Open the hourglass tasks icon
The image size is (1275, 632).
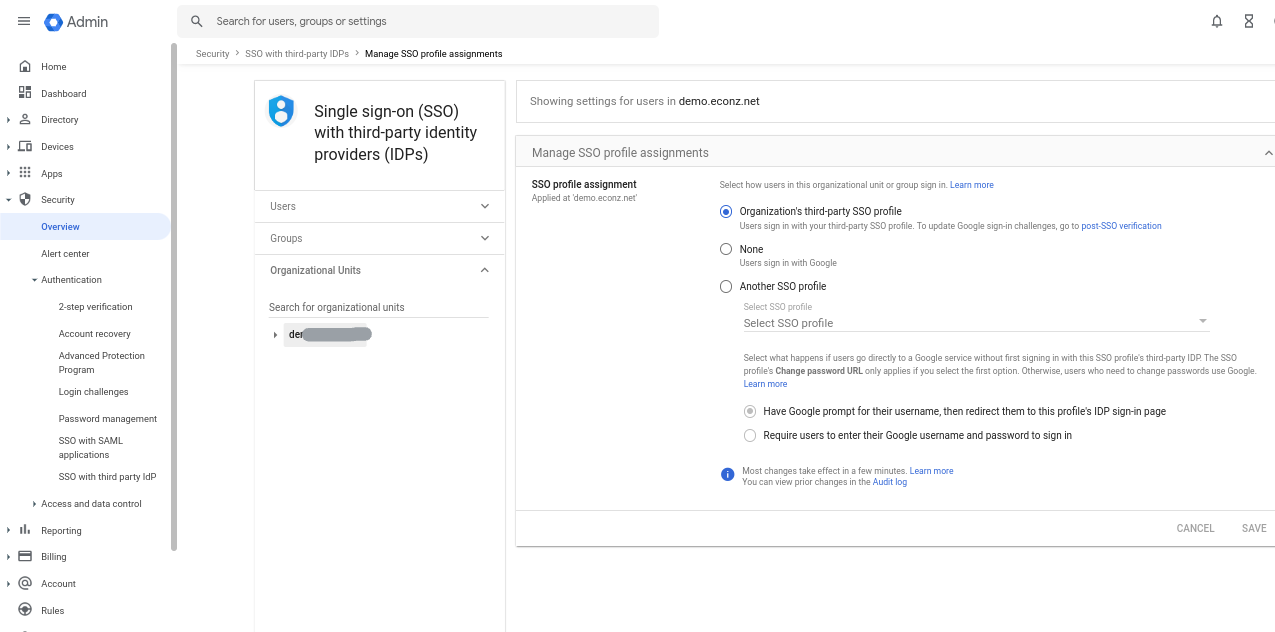pyautogui.click(x=1249, y=21)
